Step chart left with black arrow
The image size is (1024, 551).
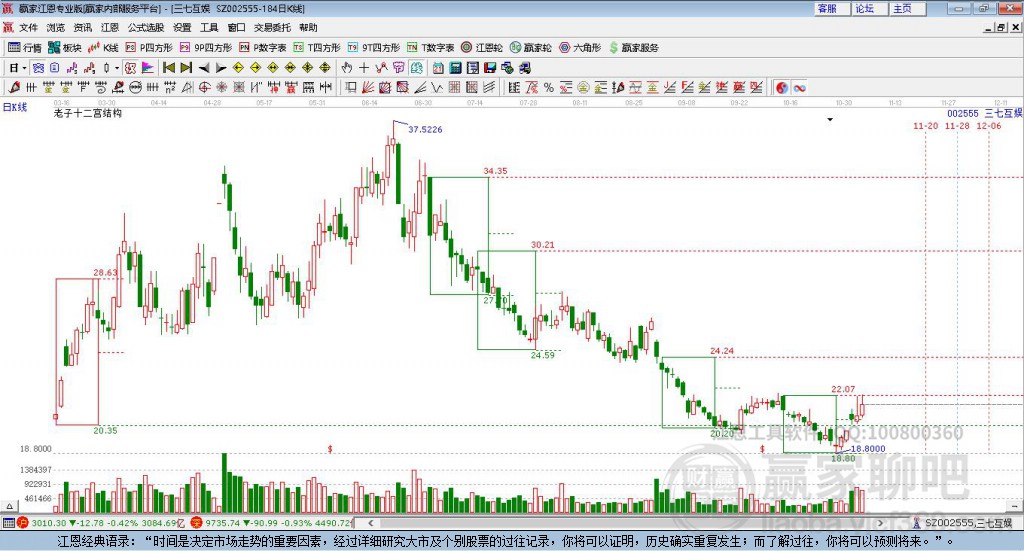point(204,68)
